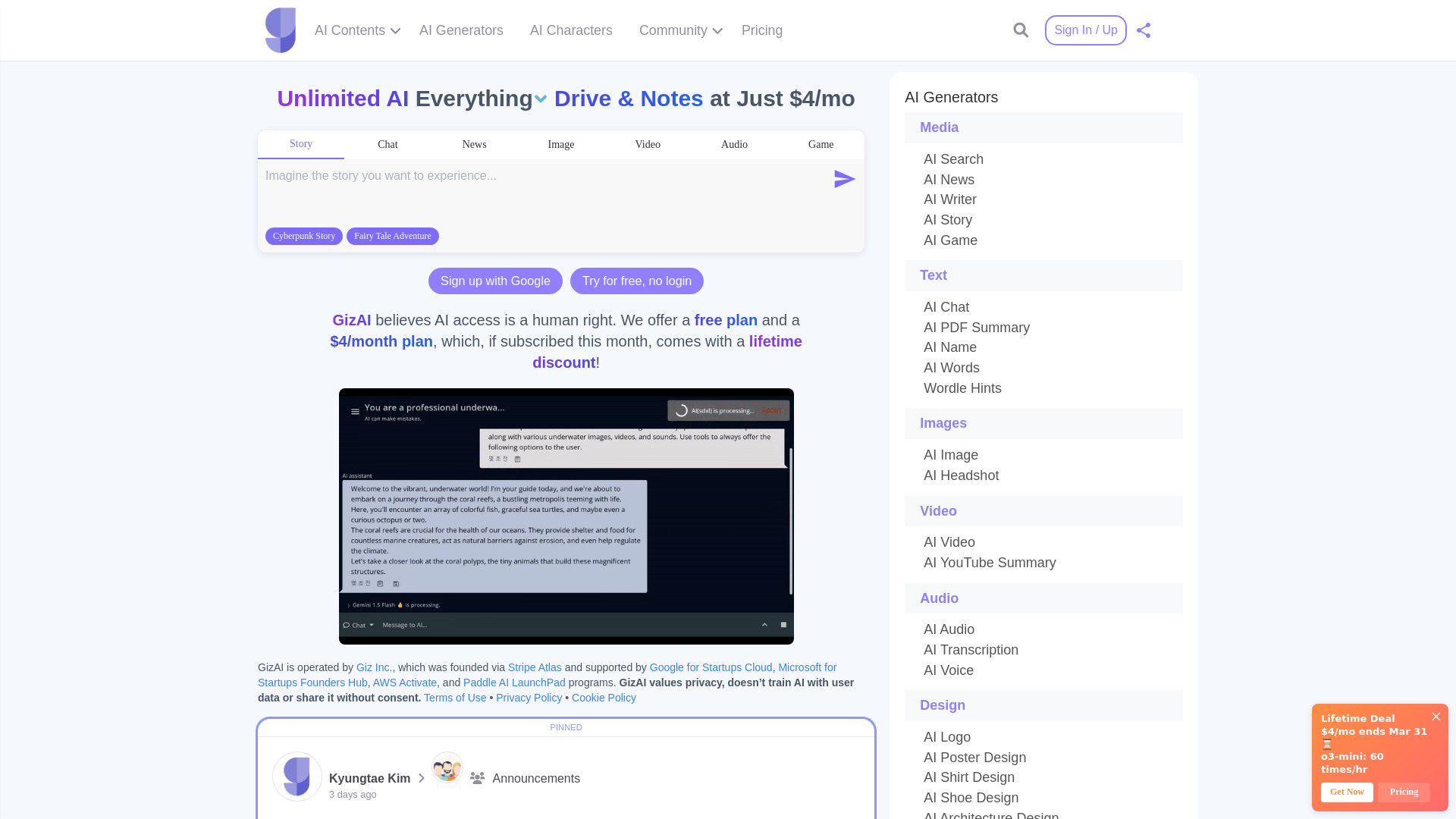Click the AI Audio icon in sidebar
The image size is (1456, 819).
point(949,629)
